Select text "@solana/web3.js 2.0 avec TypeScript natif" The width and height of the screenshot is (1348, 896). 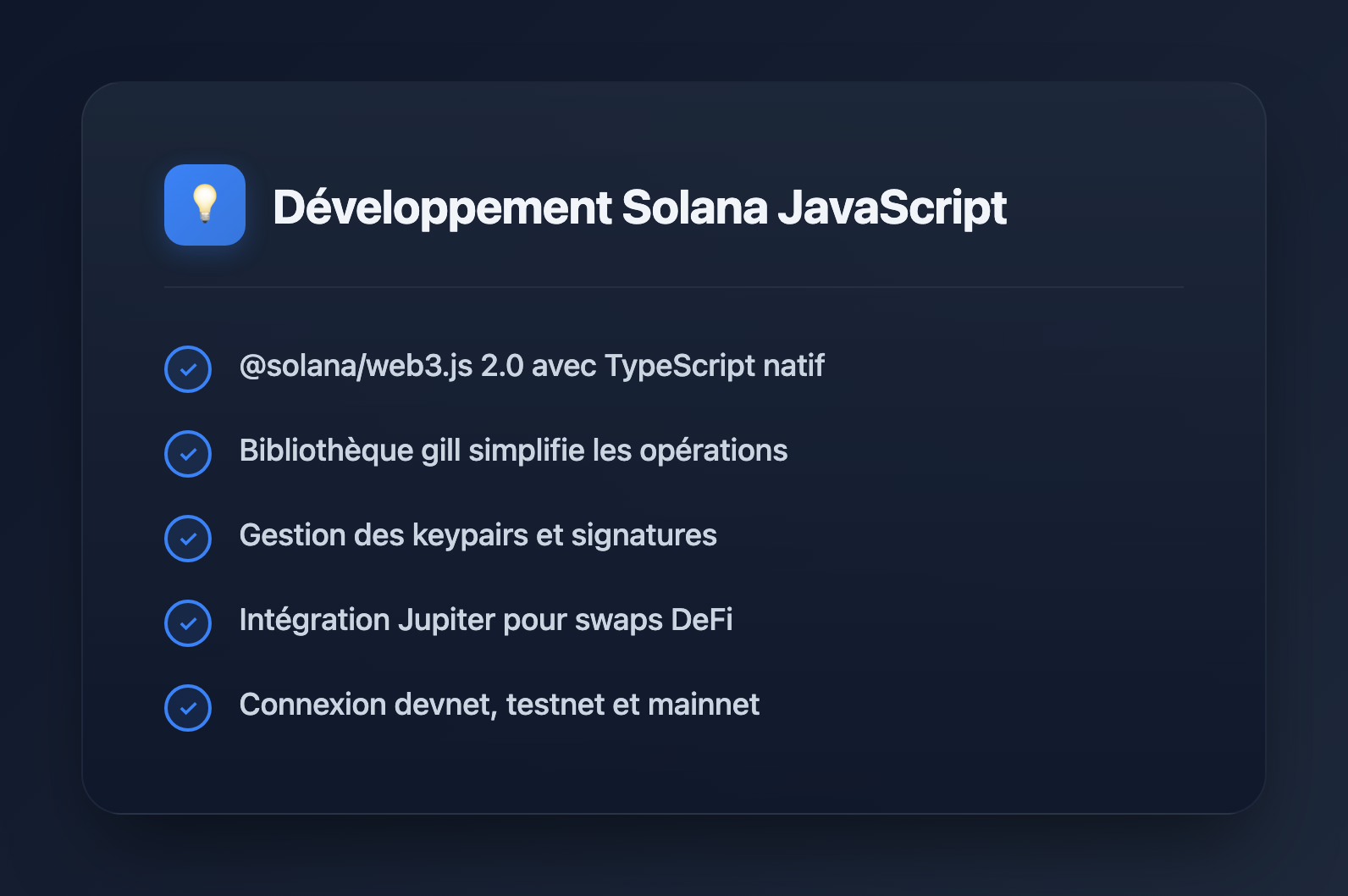532,366
